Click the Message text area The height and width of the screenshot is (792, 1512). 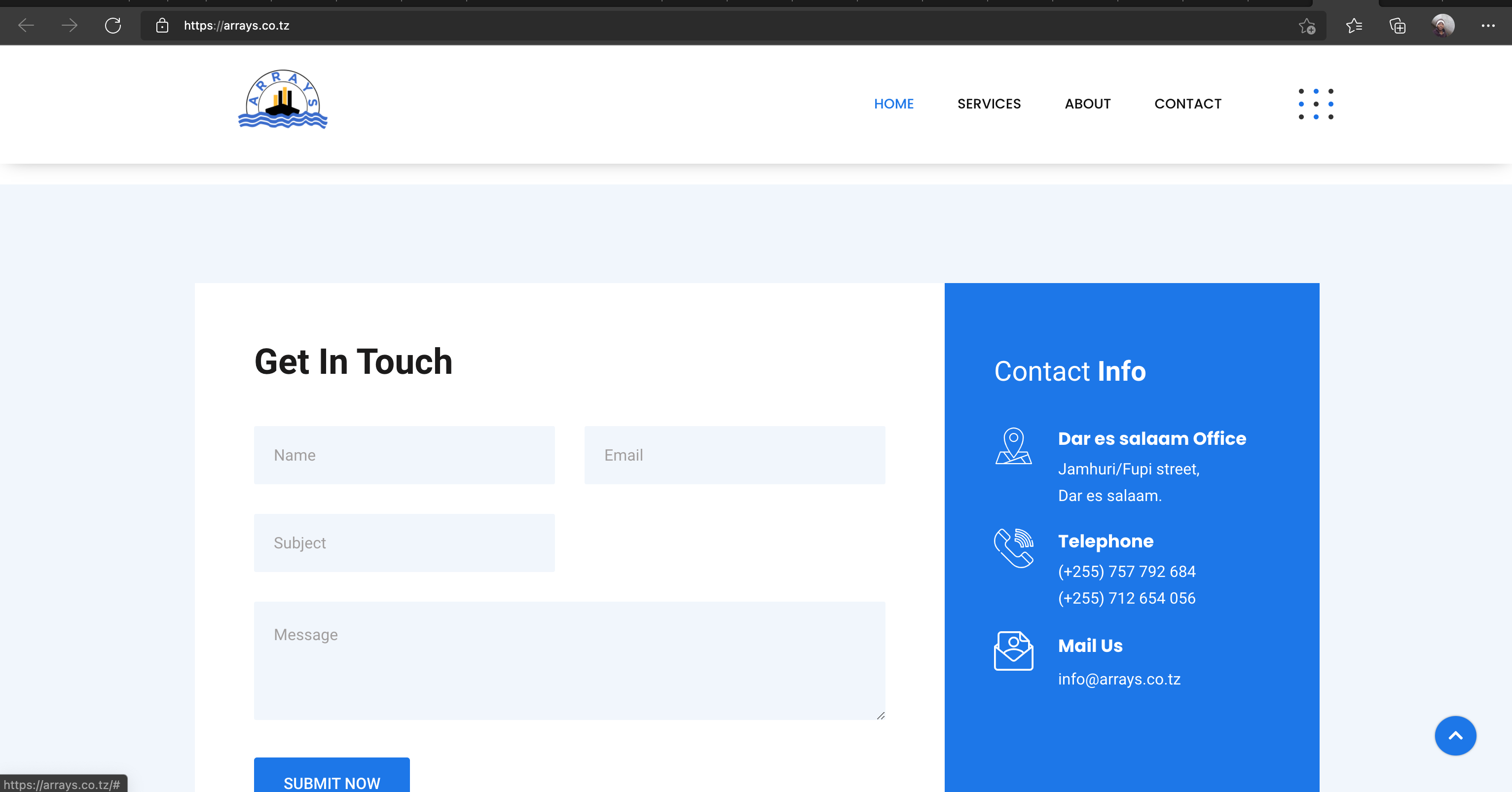(x=569, y=660)
